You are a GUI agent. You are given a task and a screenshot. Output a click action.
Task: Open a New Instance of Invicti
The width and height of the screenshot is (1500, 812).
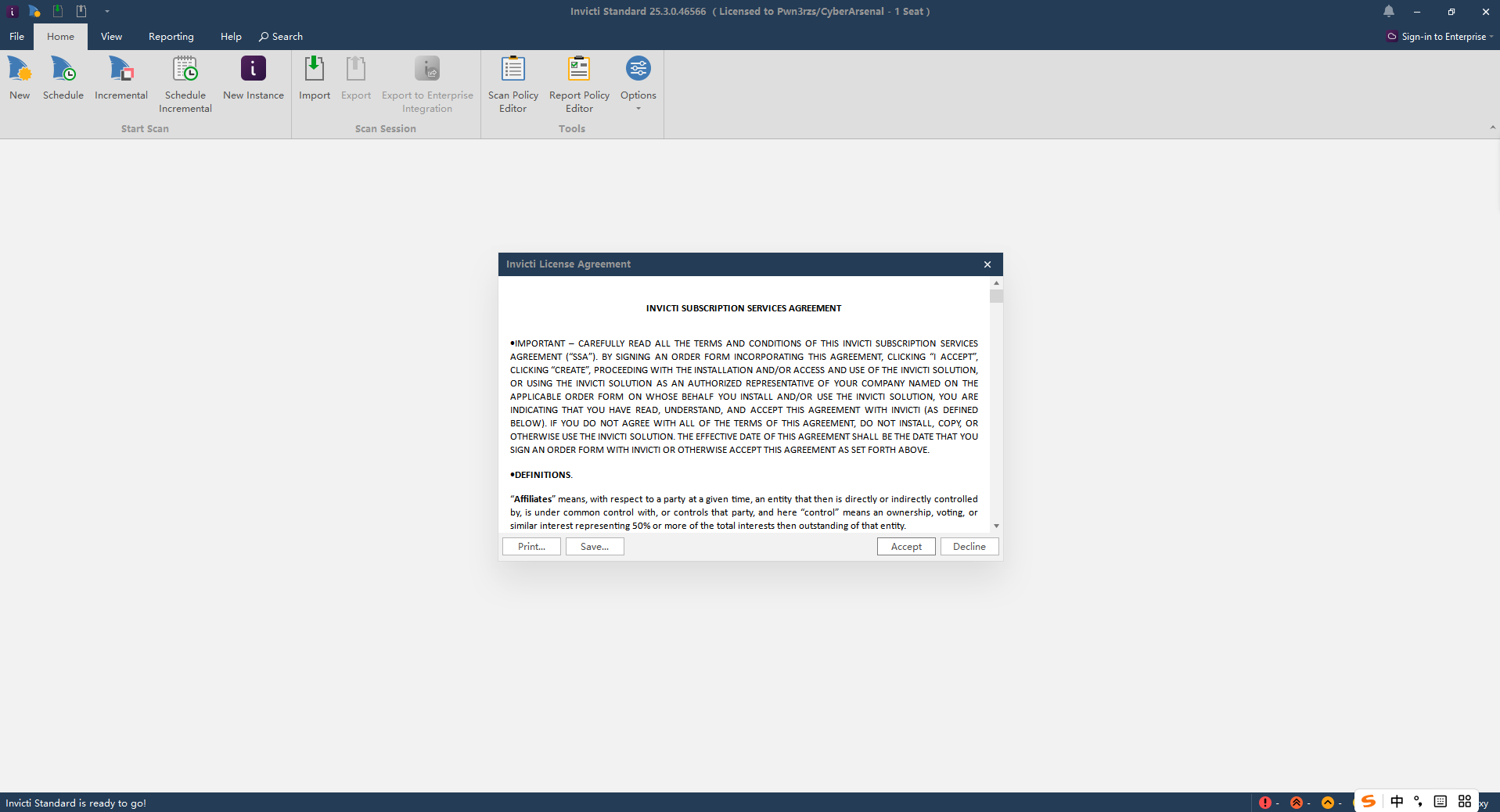pyautogui.click(x=254, y=78)
